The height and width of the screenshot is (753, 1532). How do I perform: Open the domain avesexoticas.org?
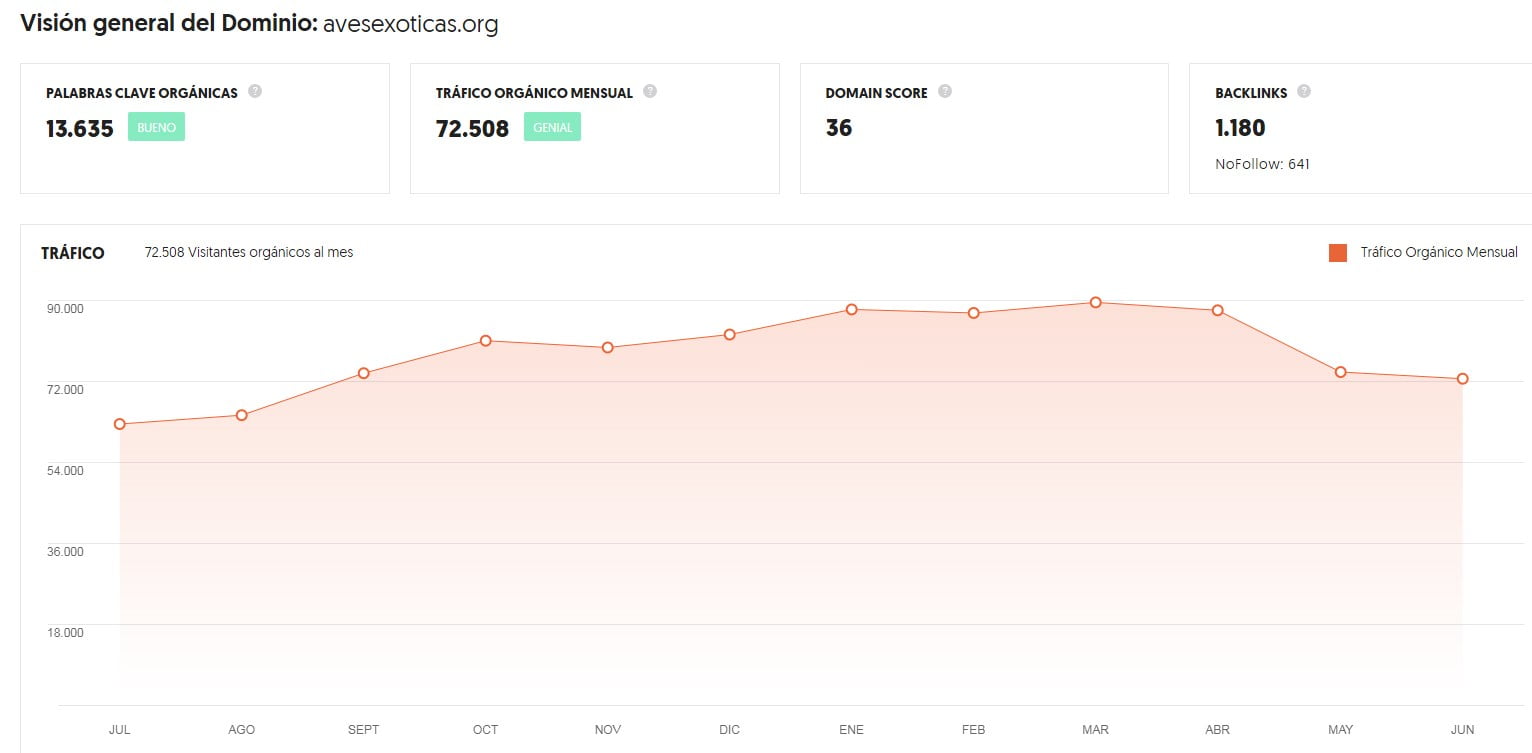pyautogui.click(x=410, y=24)
